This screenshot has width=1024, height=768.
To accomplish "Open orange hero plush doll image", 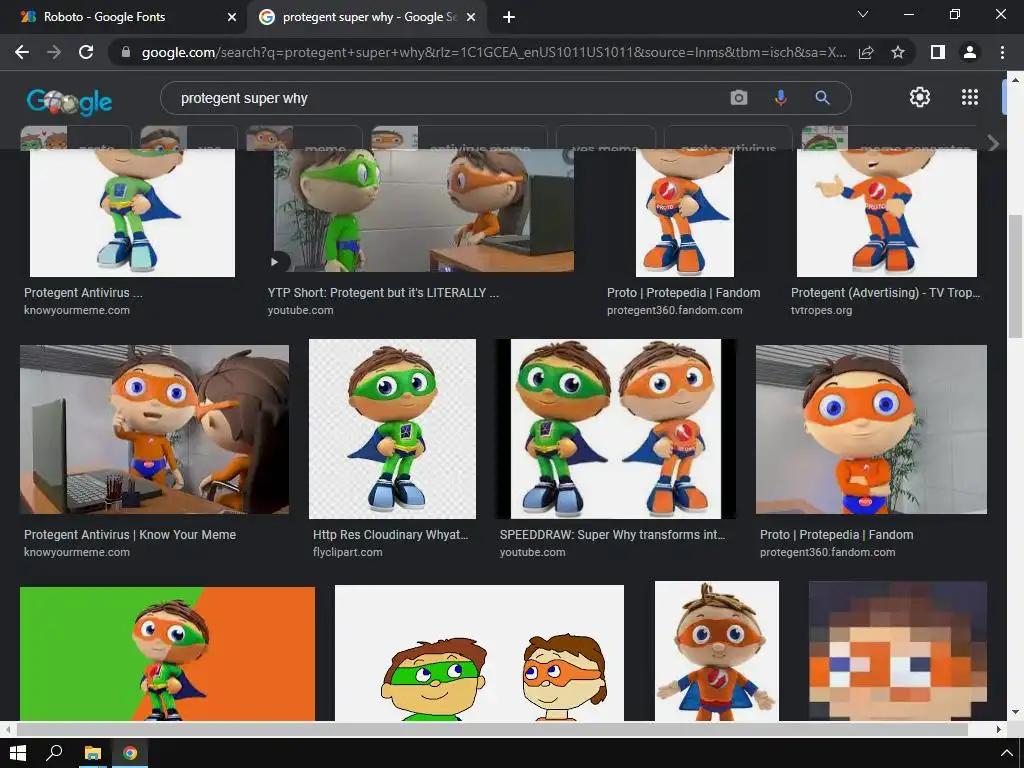I will [717, 651].
